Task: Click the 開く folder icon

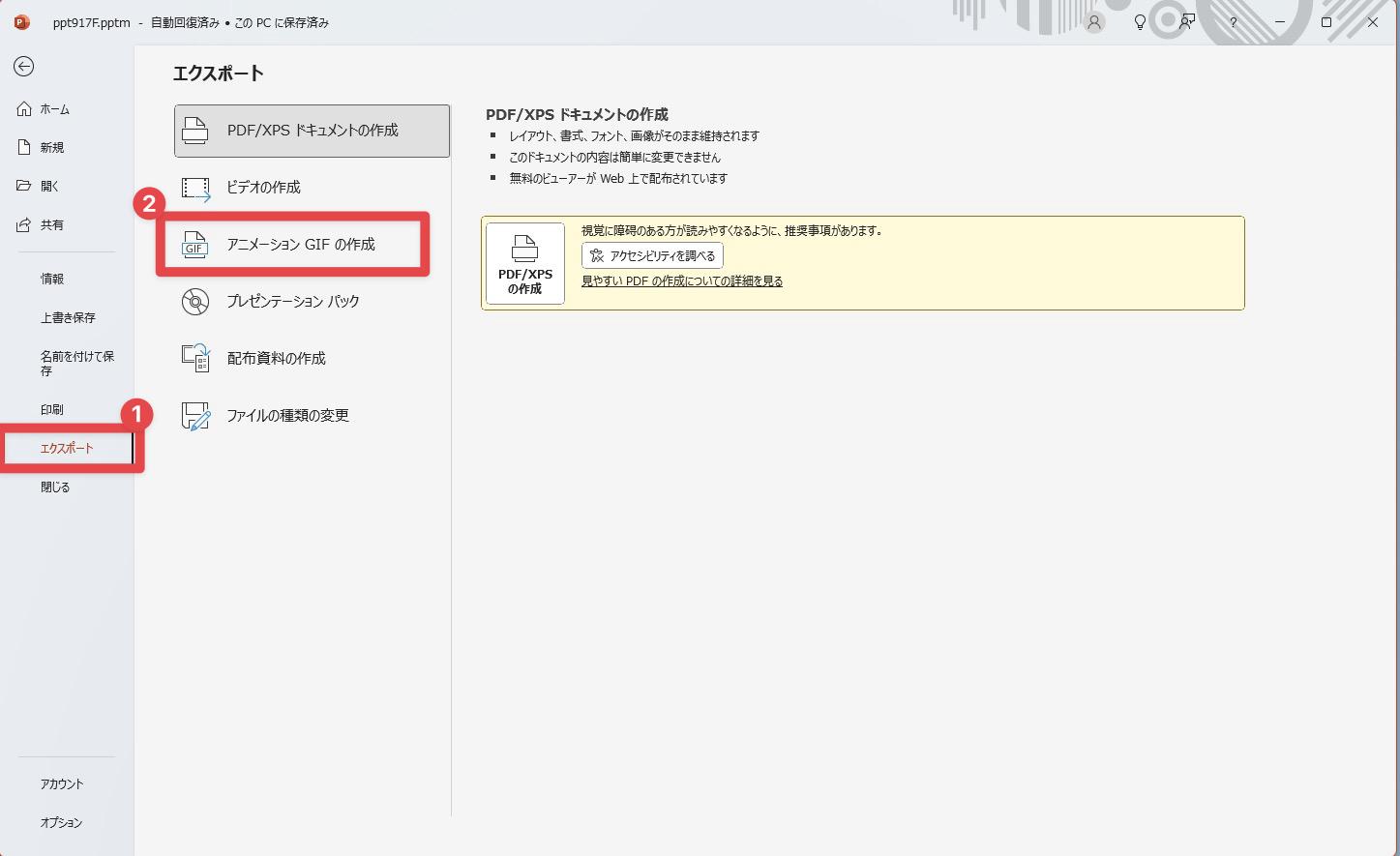Action: tap(25, 186)
